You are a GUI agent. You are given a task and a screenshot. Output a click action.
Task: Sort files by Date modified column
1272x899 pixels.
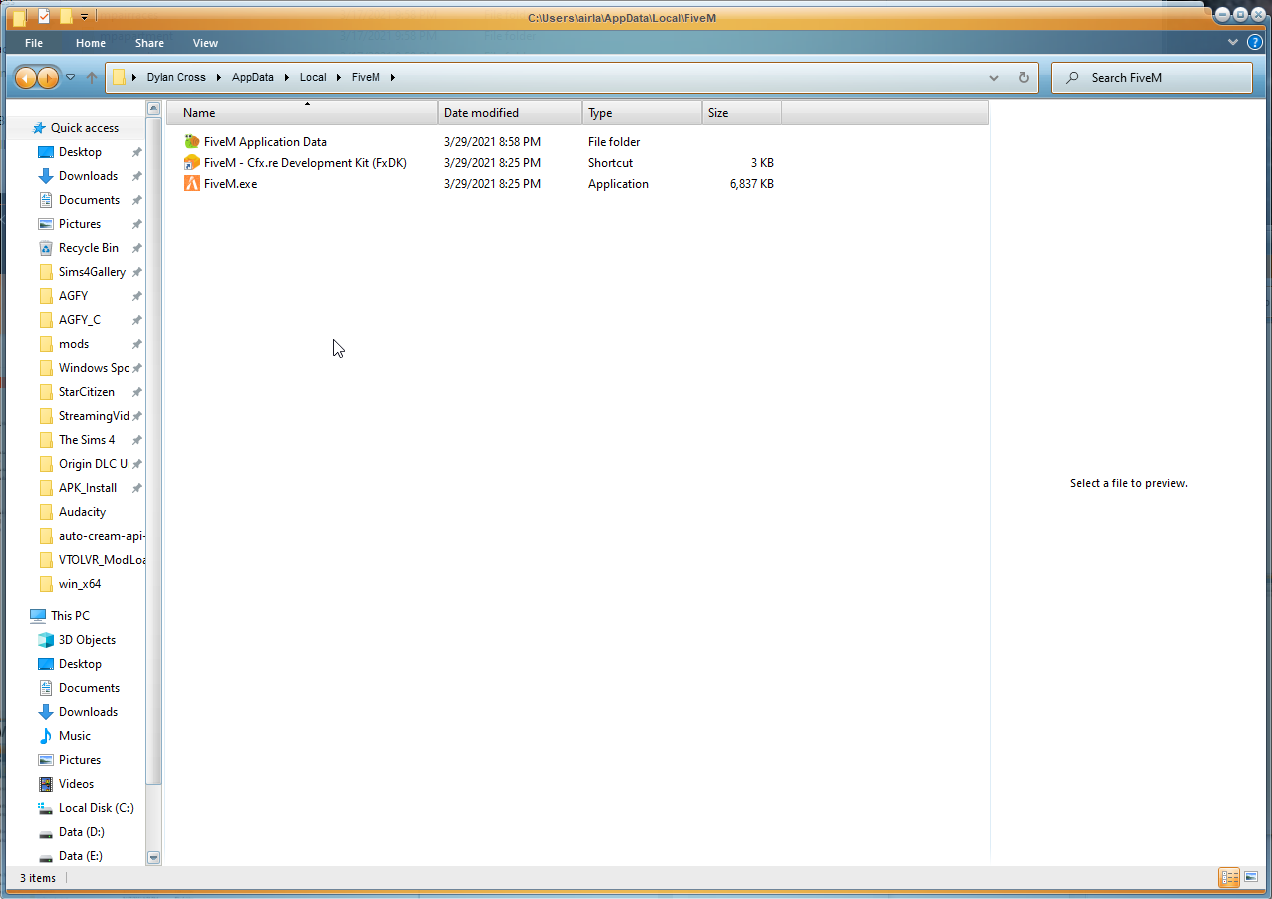510,113
